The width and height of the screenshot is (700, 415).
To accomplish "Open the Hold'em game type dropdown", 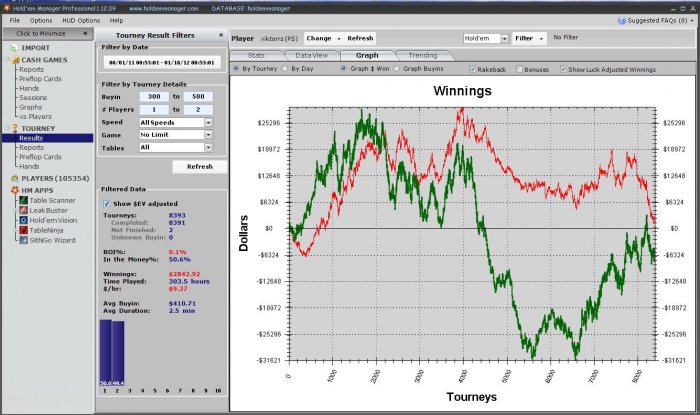I will click(x=504, y=39).
